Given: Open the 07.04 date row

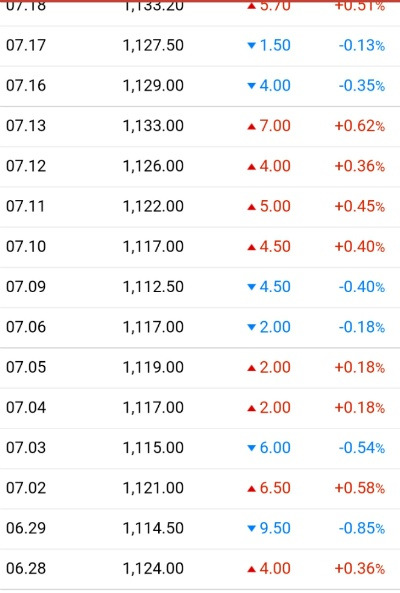Looking at the screenshot, I should click(200, 408).
